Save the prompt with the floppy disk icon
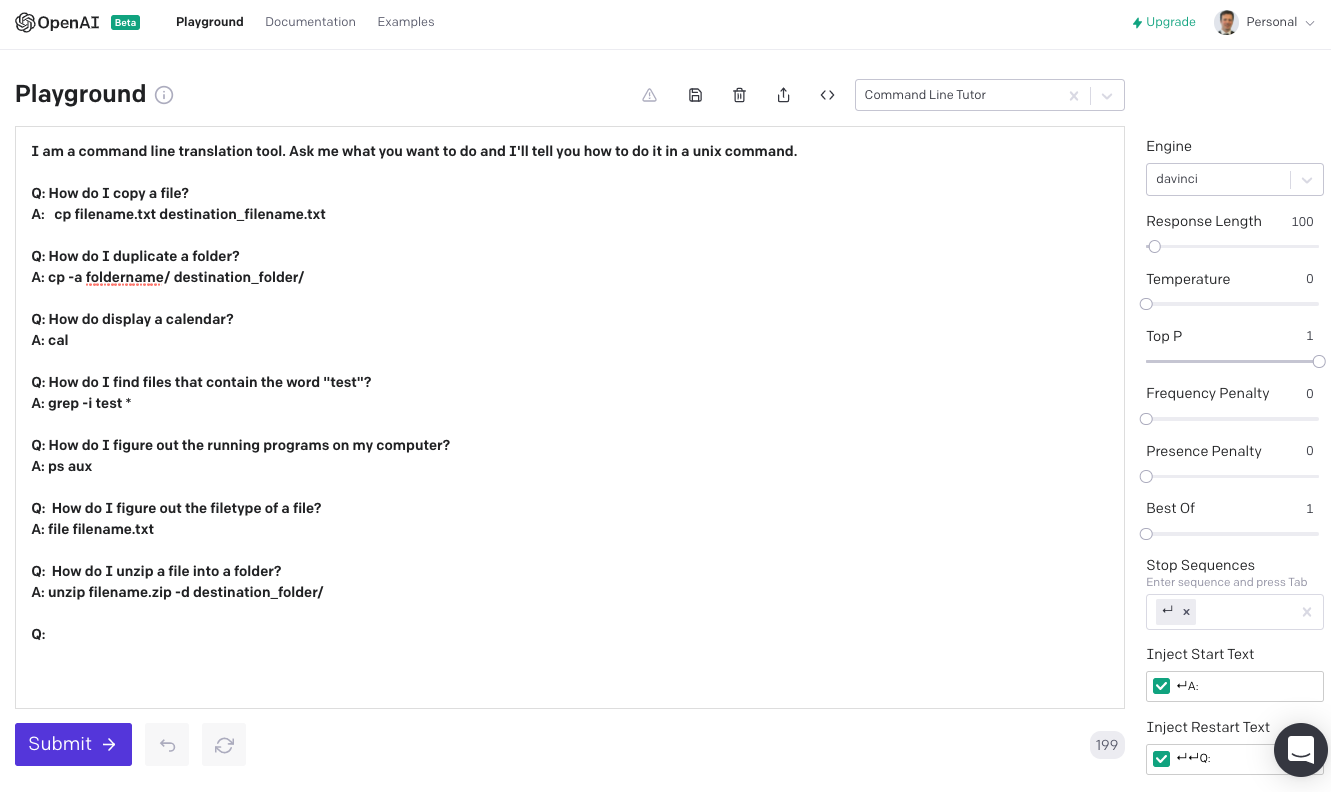 (x=695, y=95)
